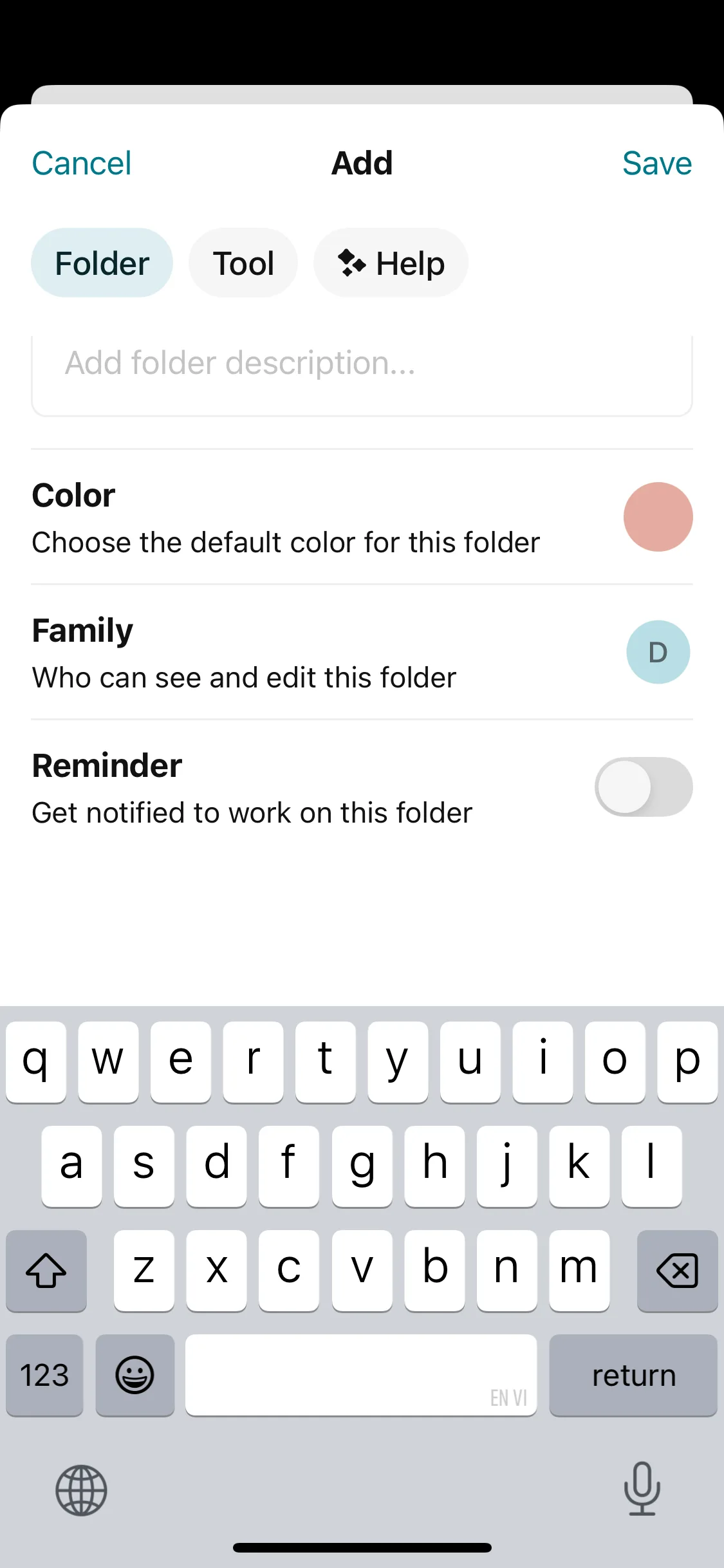Select the Folder tab
724x1568 pixels.
[x=102, y=263]
